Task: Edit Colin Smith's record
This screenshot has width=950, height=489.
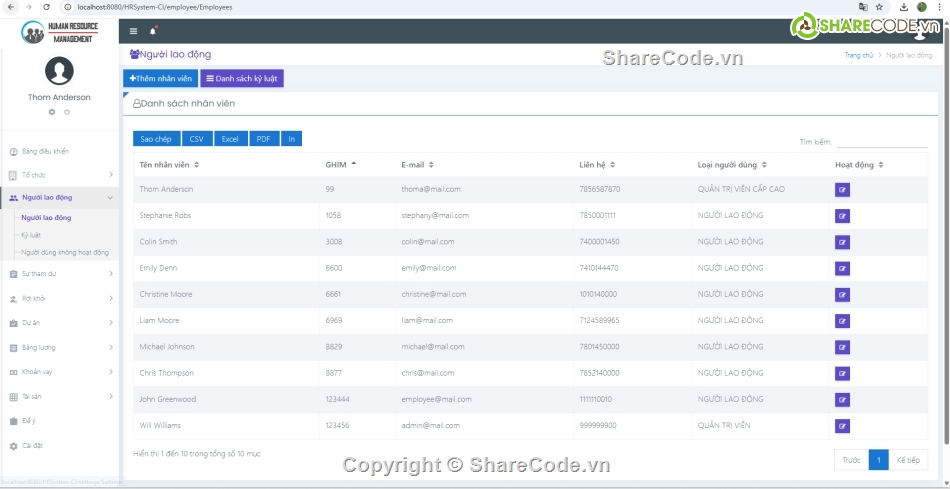Action: pyautogui.click(x=842, y=242)
